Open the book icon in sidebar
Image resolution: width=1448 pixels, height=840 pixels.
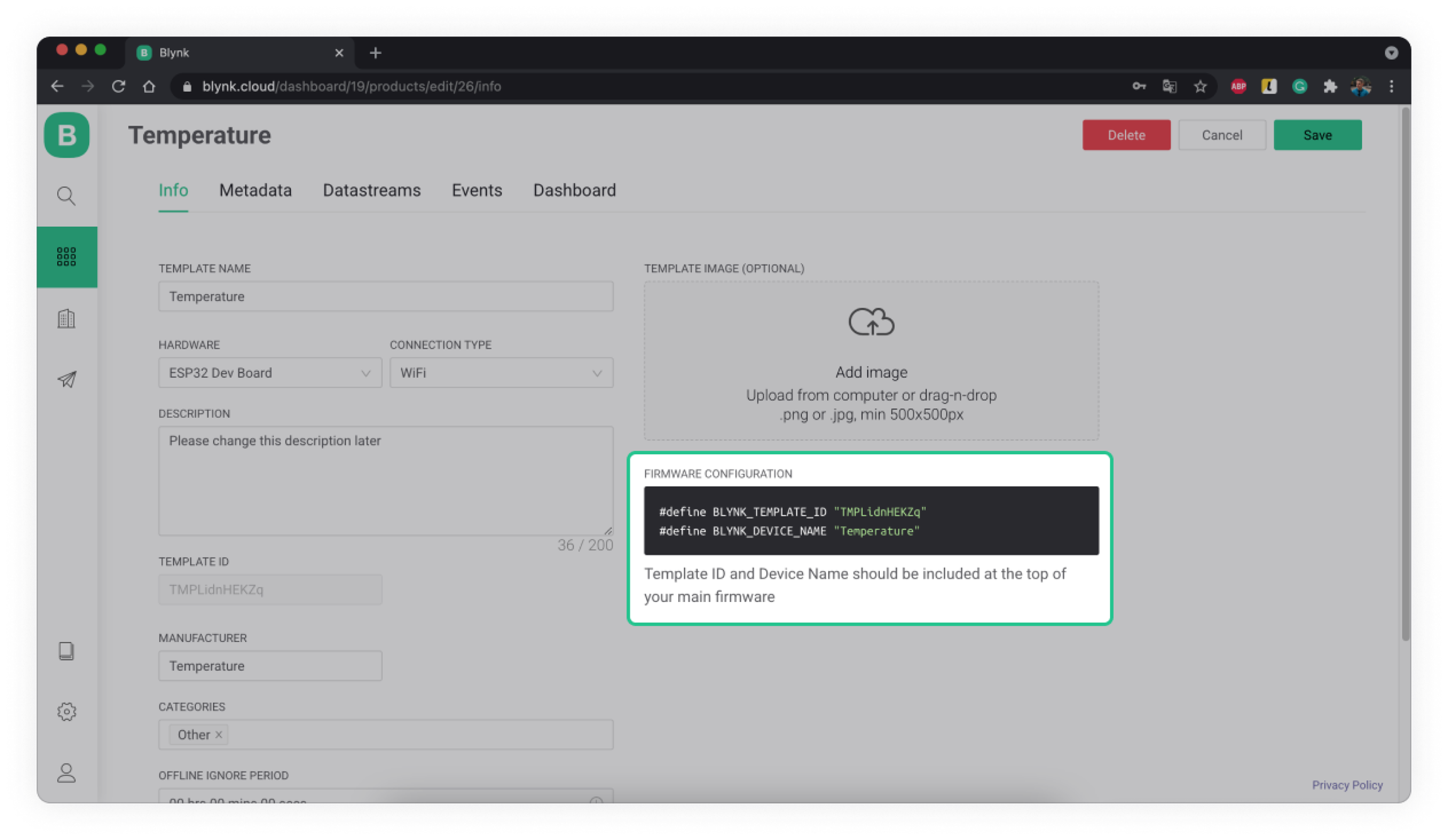(67, 651)
